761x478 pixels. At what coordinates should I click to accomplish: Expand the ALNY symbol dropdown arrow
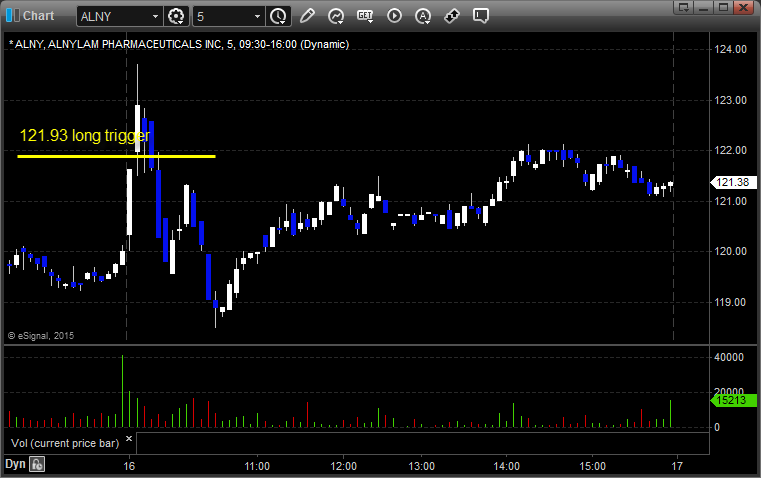155,16
